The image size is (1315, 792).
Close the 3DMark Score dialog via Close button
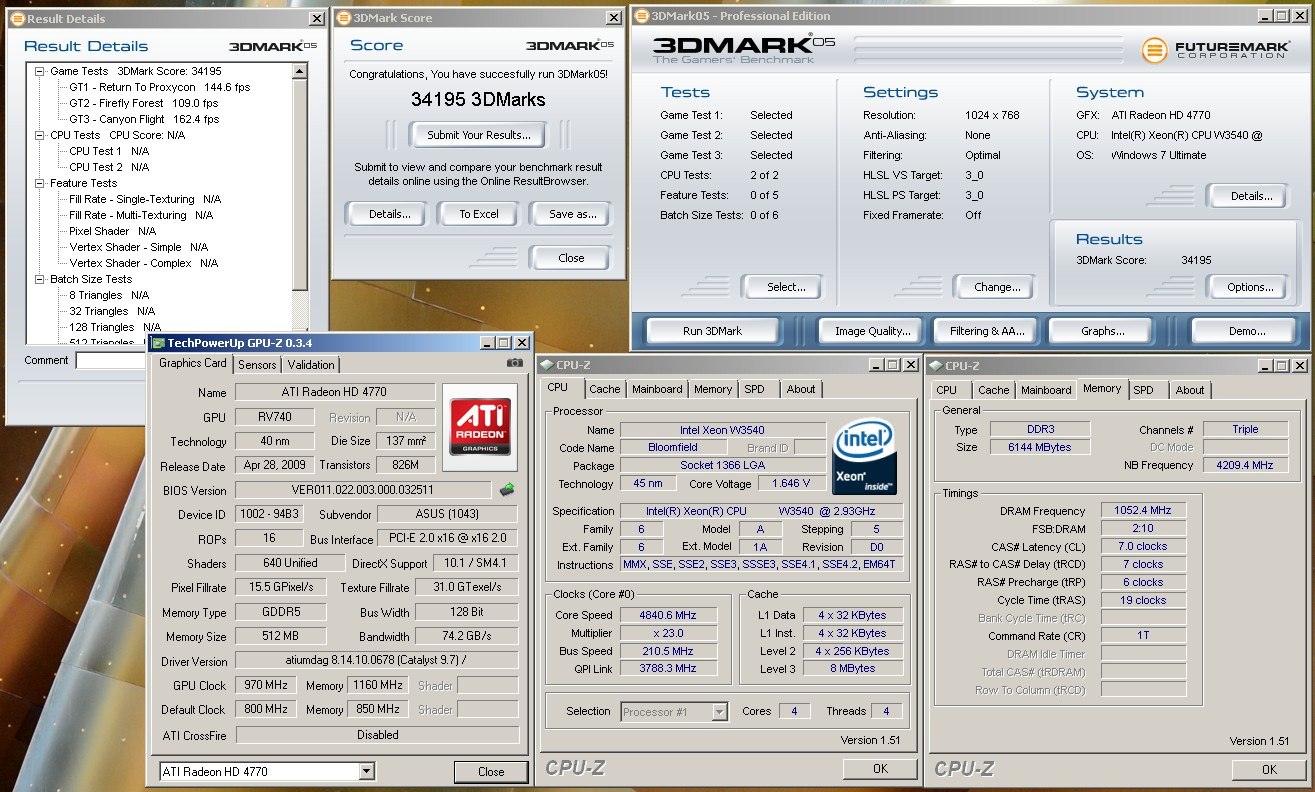pyautogui.click(x=571, y=258)
